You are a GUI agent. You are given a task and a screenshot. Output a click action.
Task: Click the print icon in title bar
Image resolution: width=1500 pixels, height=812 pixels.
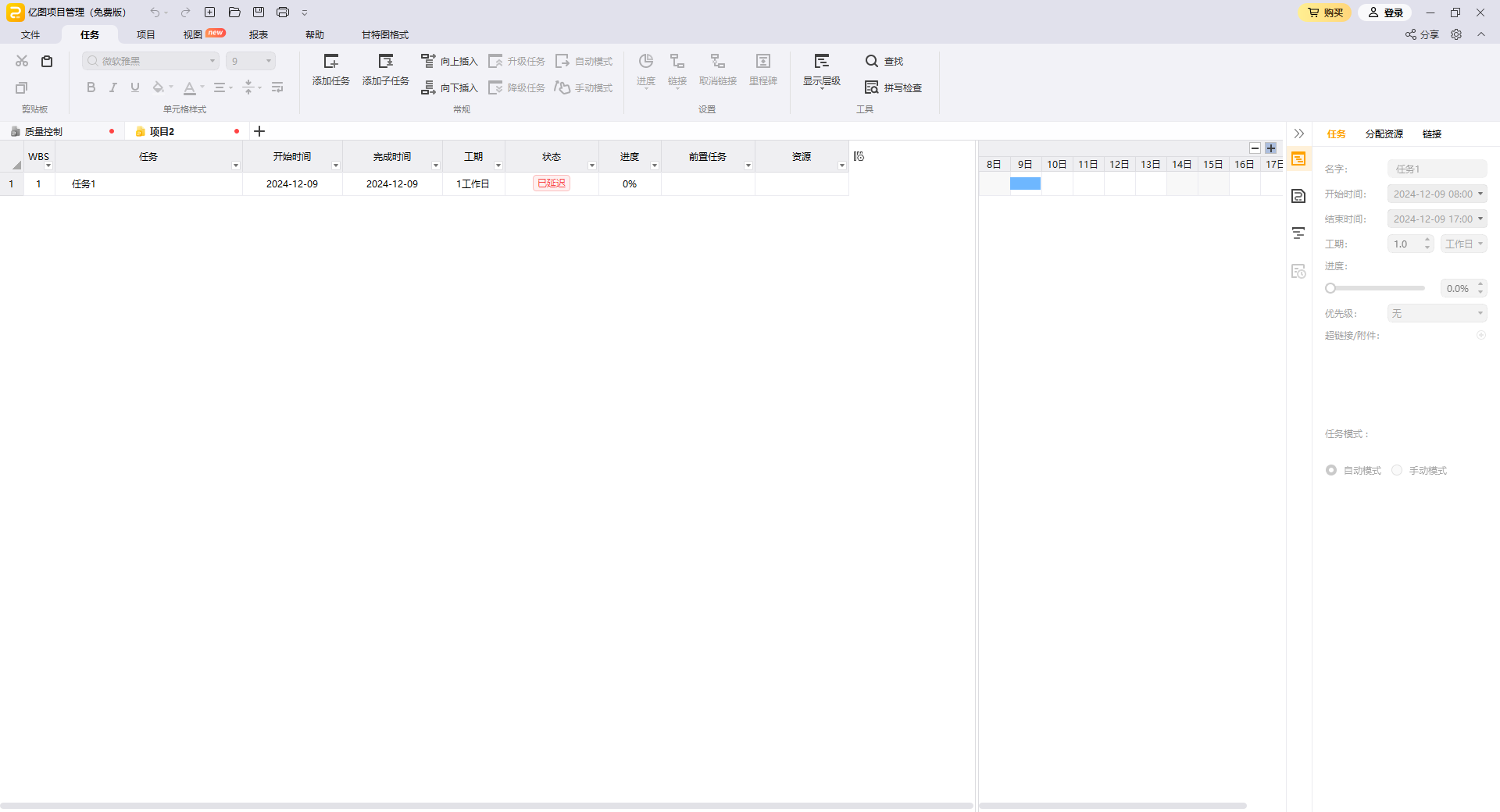point(283,12)
